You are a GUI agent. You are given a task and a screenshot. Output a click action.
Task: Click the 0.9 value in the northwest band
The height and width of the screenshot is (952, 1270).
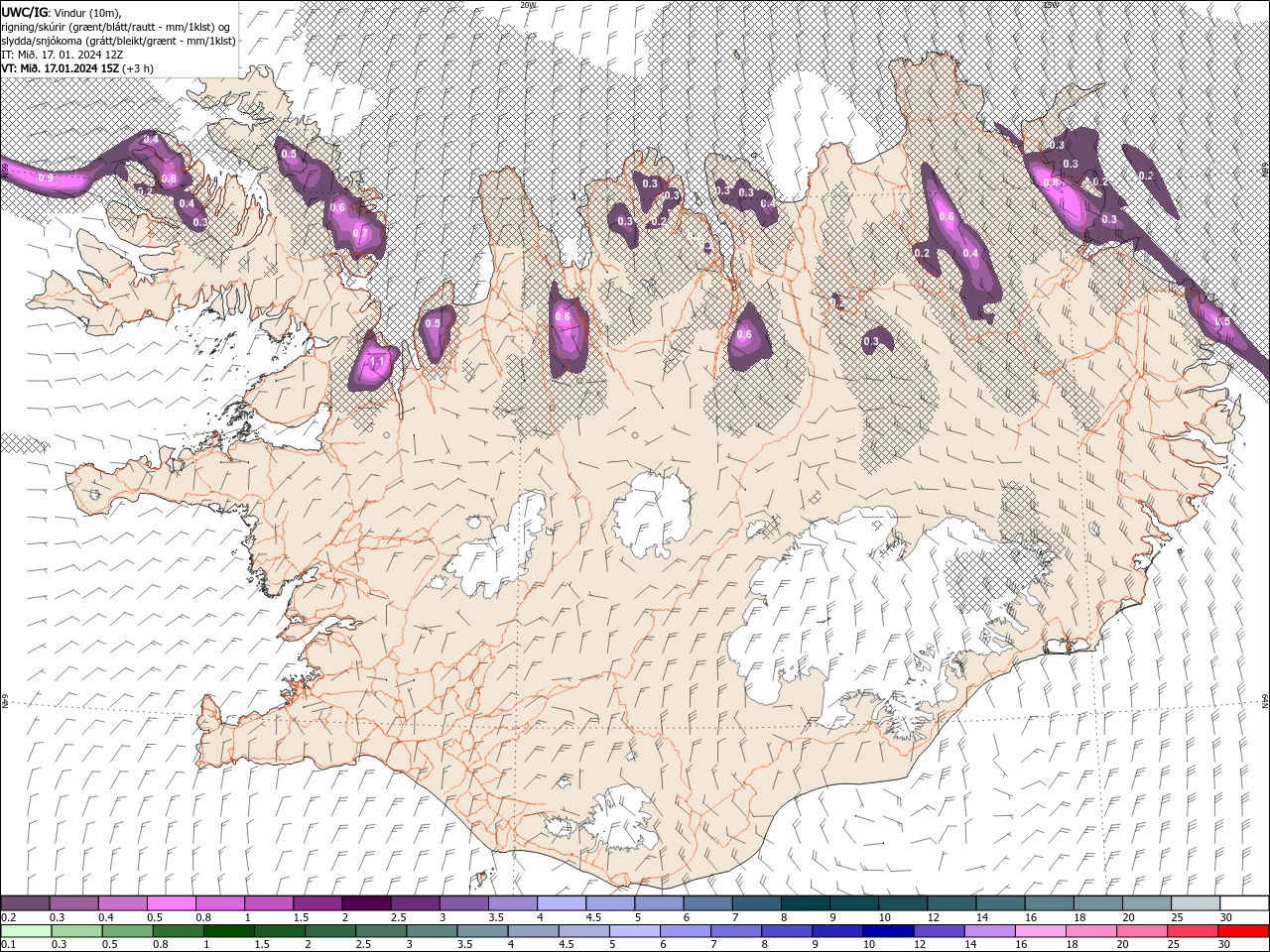click(46, 178)
